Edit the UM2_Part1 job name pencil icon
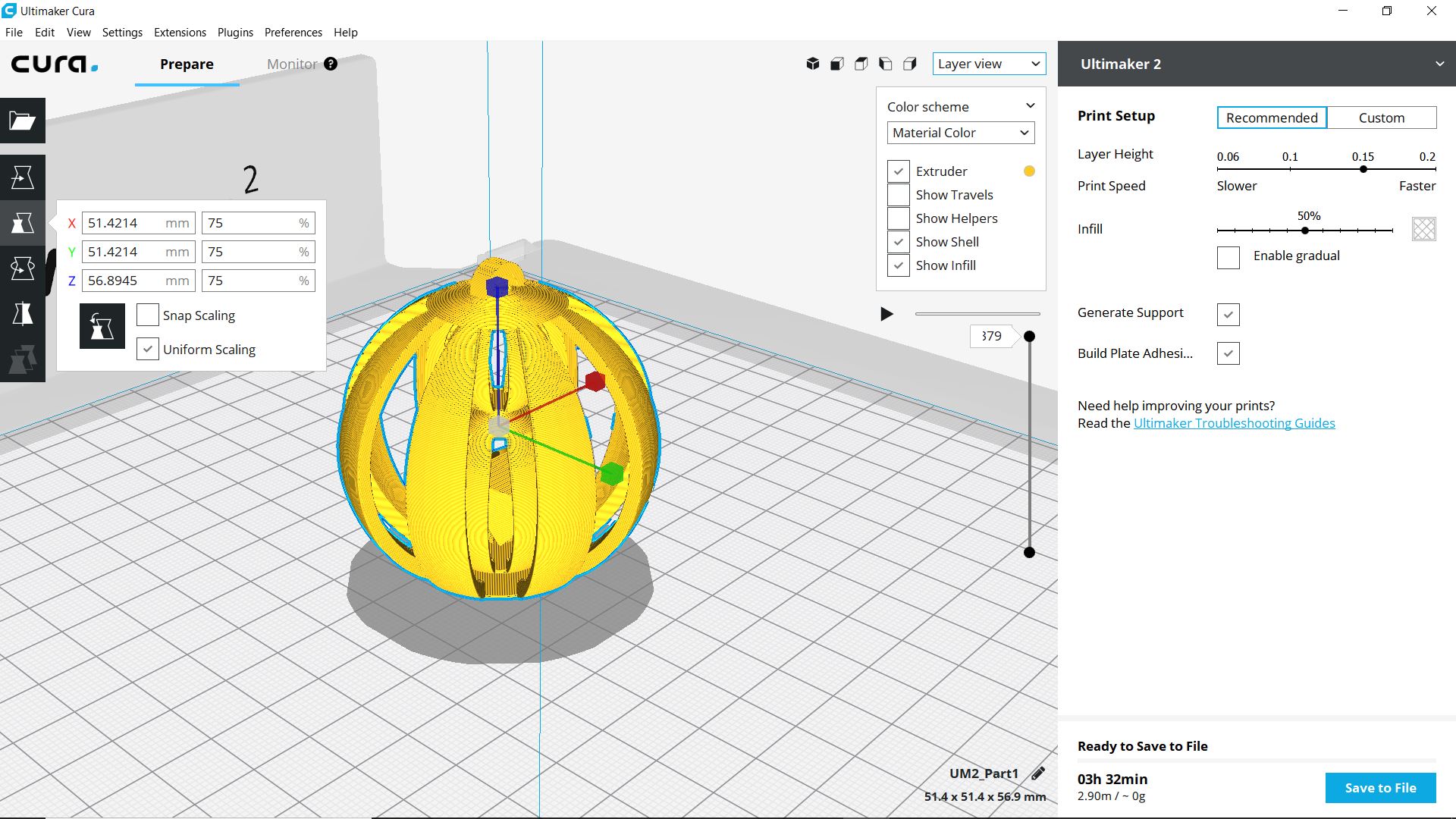This screenshot has height=819, width=1456. (1038, 773)
